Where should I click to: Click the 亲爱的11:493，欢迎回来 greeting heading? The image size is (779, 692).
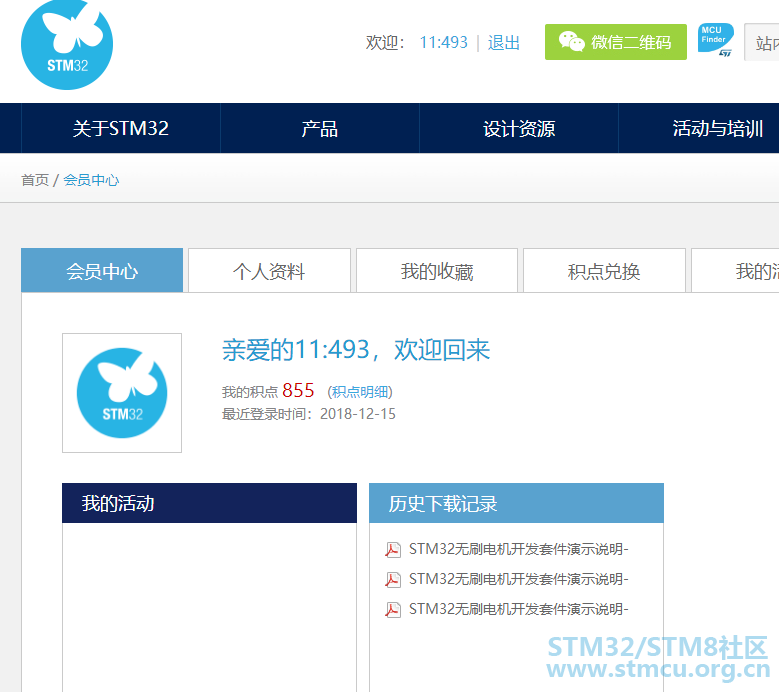356,350
